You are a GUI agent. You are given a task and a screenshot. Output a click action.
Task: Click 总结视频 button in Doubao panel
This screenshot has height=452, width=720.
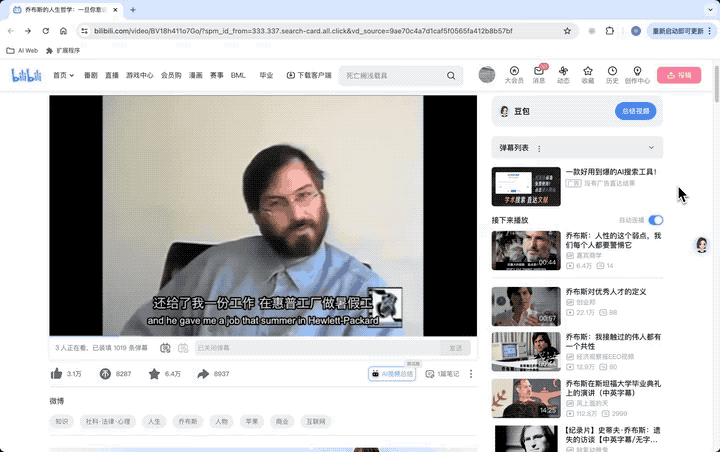(x=636, y=111)
